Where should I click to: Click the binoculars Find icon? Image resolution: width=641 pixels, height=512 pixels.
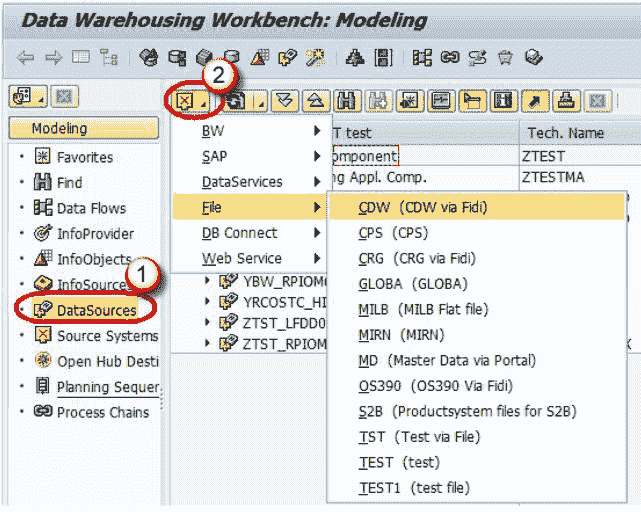click(x=347, y=101)
